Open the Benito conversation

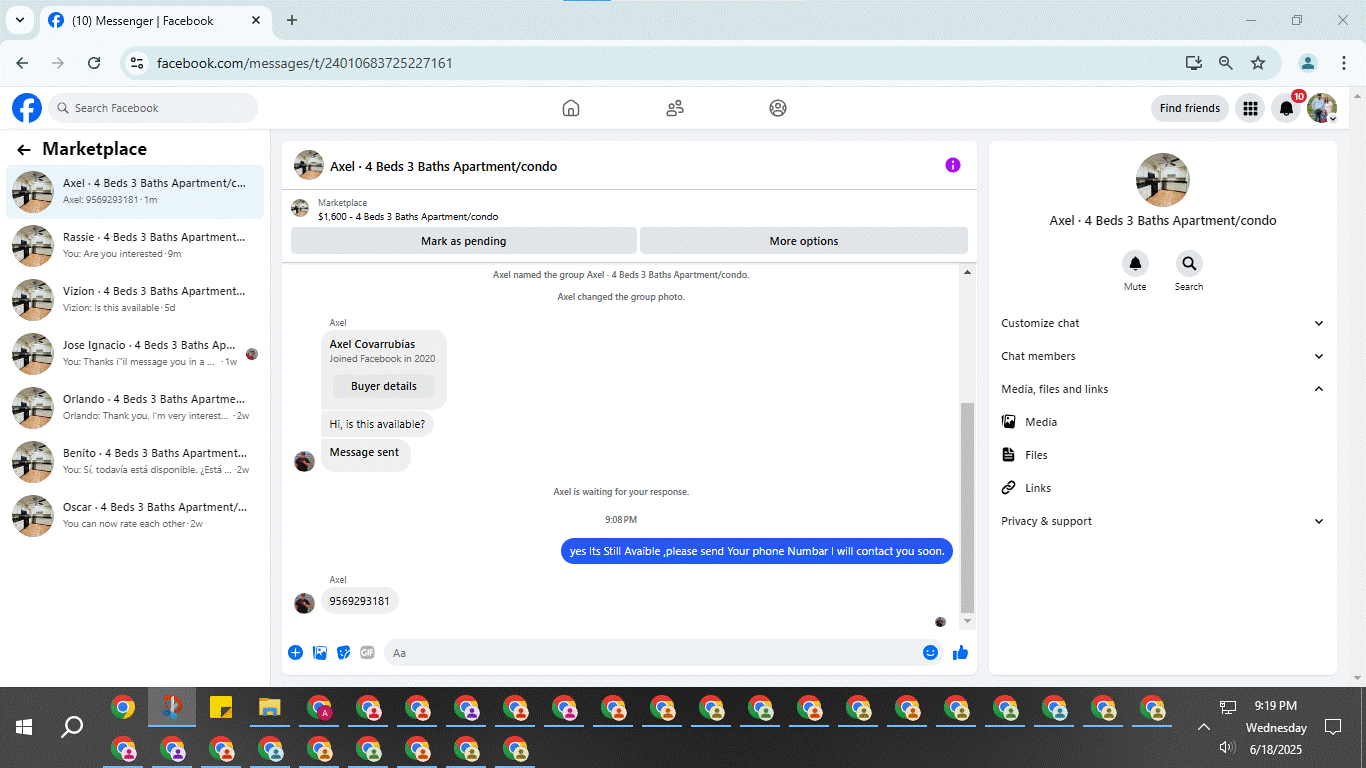[135, 461]
